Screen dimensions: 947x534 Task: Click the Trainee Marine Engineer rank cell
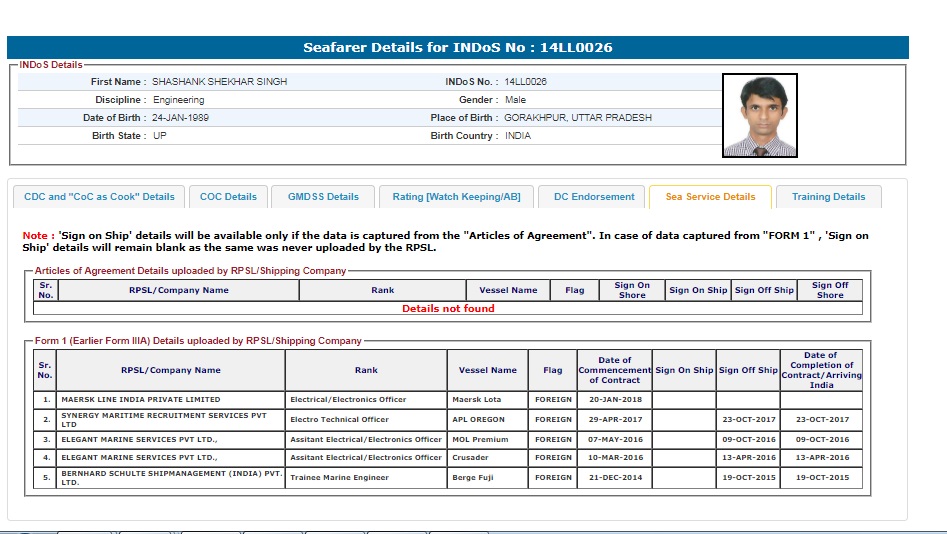pyautogui.click(x=339, y=477)
